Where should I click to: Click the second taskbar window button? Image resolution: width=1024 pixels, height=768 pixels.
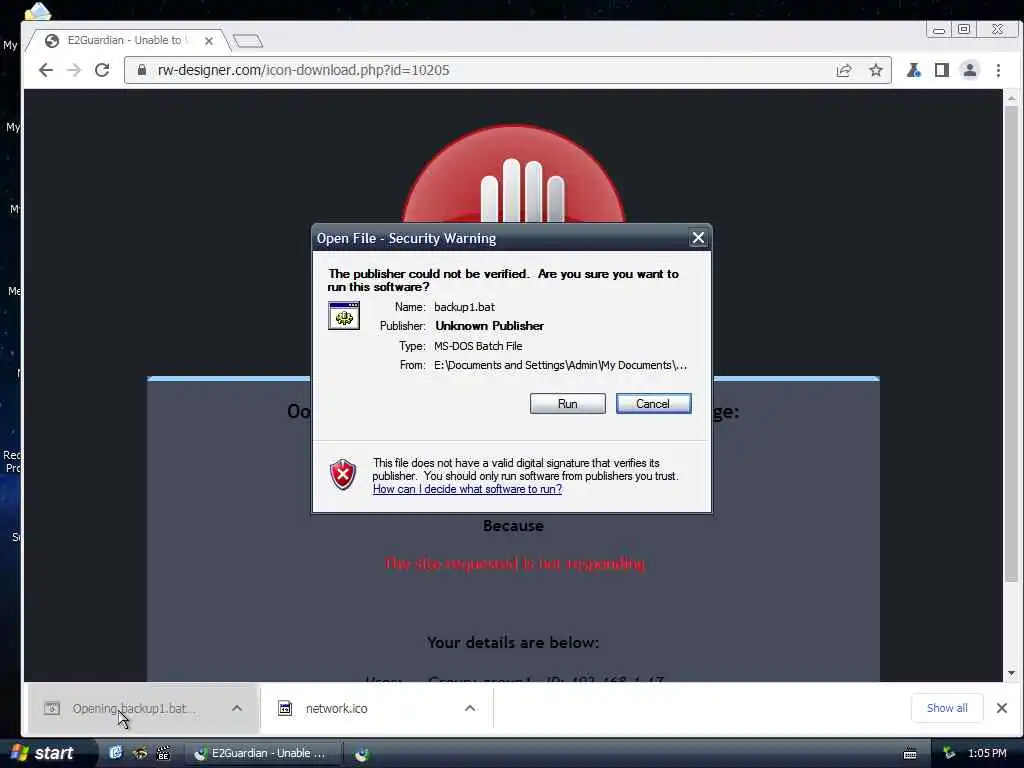(362, 754)
